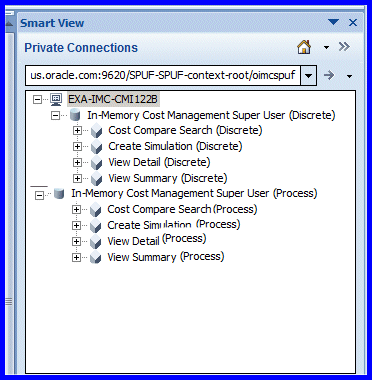Collapse the EXA-IMC-CMI122B server node

tap(37, 99)
